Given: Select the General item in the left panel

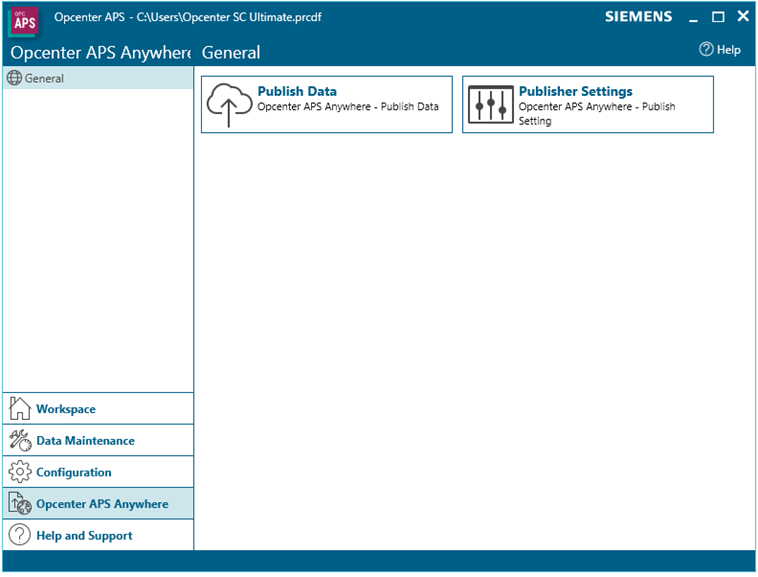Looking at the screenshot, I should (45, 78).
